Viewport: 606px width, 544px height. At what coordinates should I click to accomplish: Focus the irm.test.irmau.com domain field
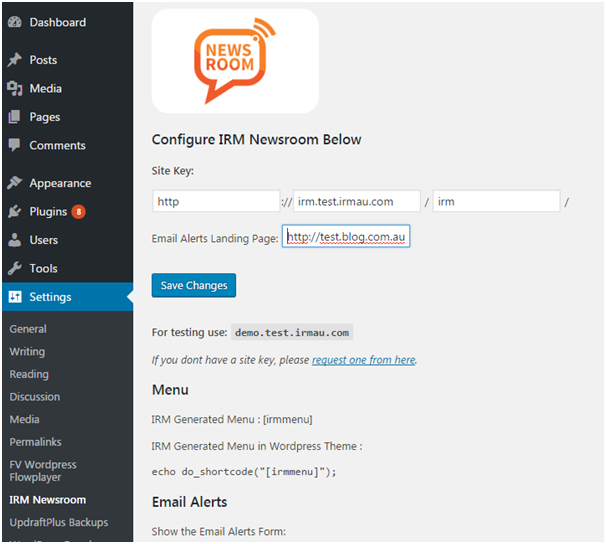(x=357, y=202)
